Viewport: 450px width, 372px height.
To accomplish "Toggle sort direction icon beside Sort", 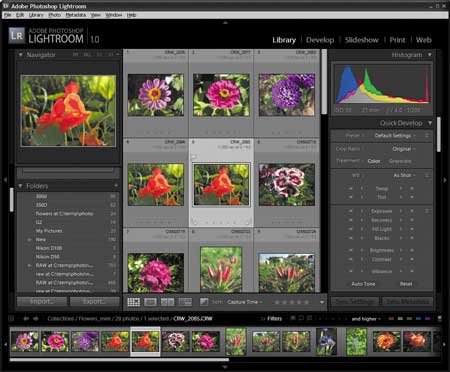I will click(204, 302).
